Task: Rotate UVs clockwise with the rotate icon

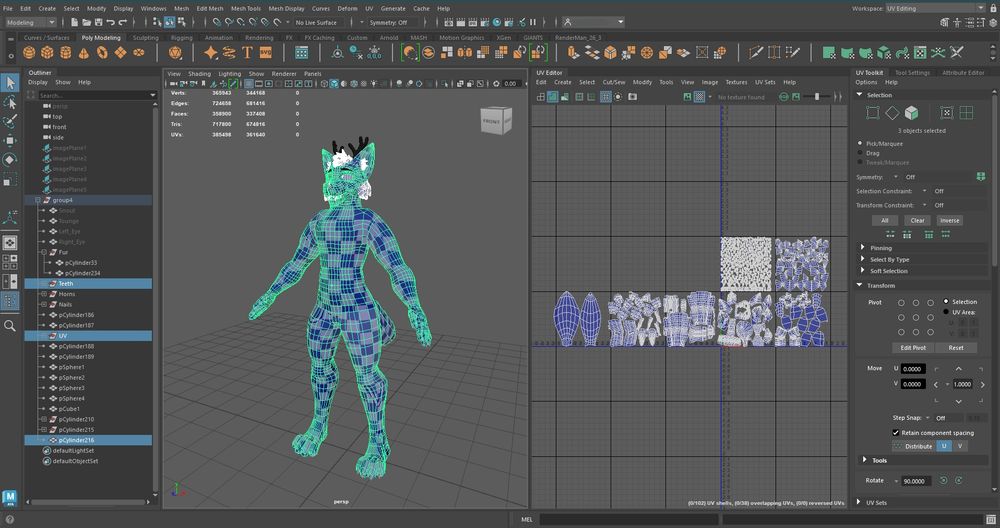Action: [x=959, y=481]
